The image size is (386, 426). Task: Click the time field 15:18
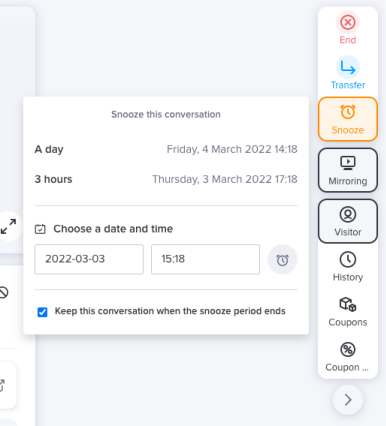(x=205, y=259)
